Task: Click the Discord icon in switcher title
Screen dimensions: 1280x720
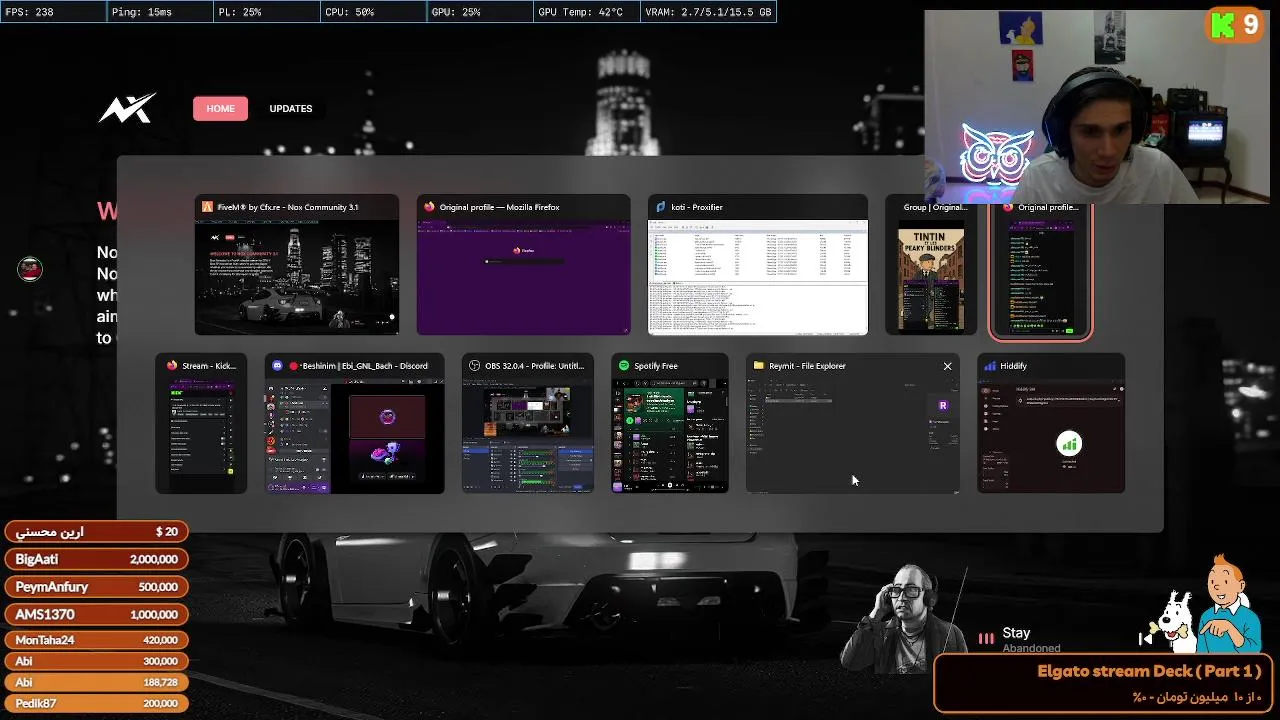Action: coord(278,366)
